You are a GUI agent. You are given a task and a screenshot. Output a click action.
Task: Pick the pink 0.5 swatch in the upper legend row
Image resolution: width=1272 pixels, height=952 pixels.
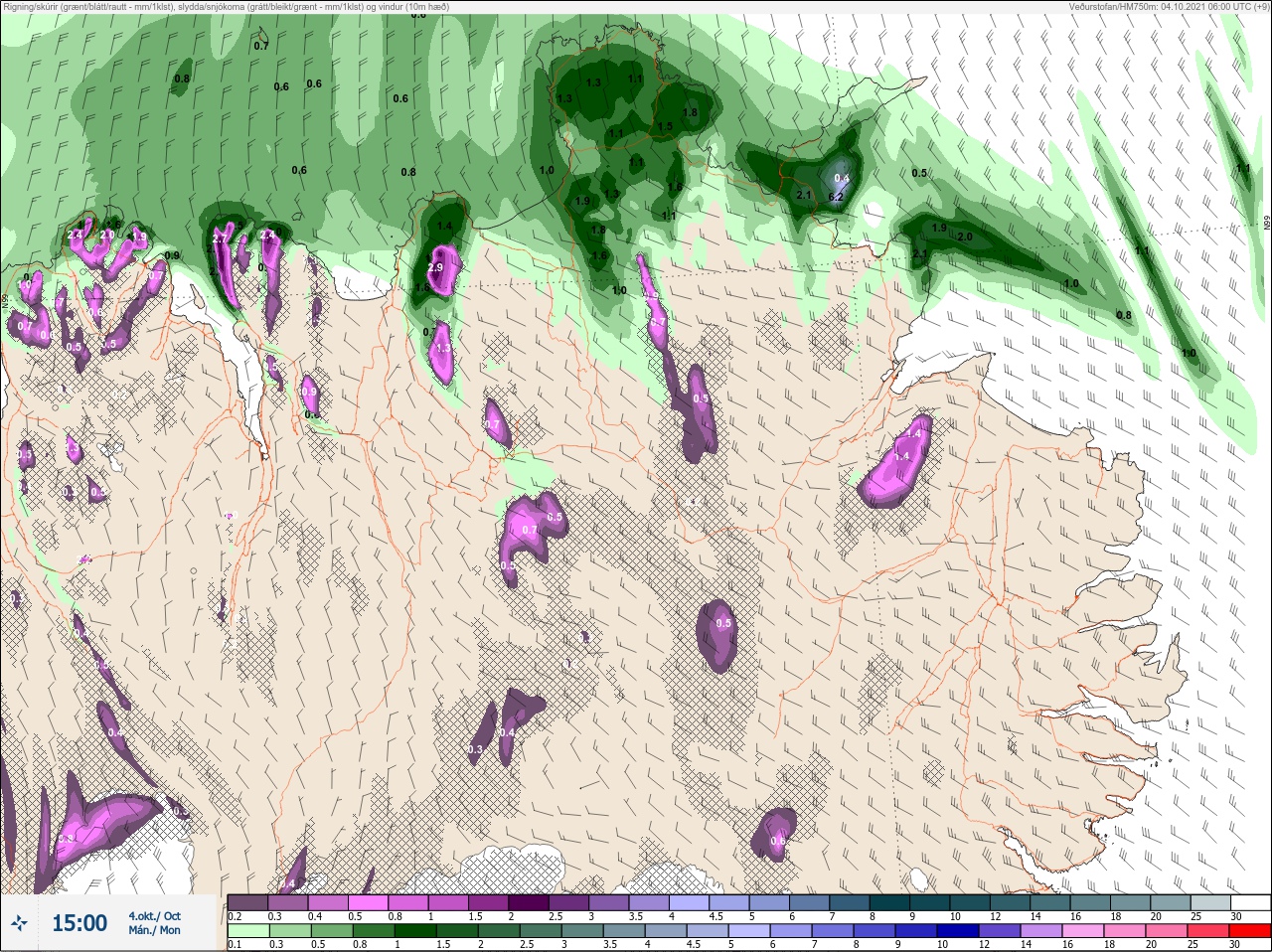(370, 902)
